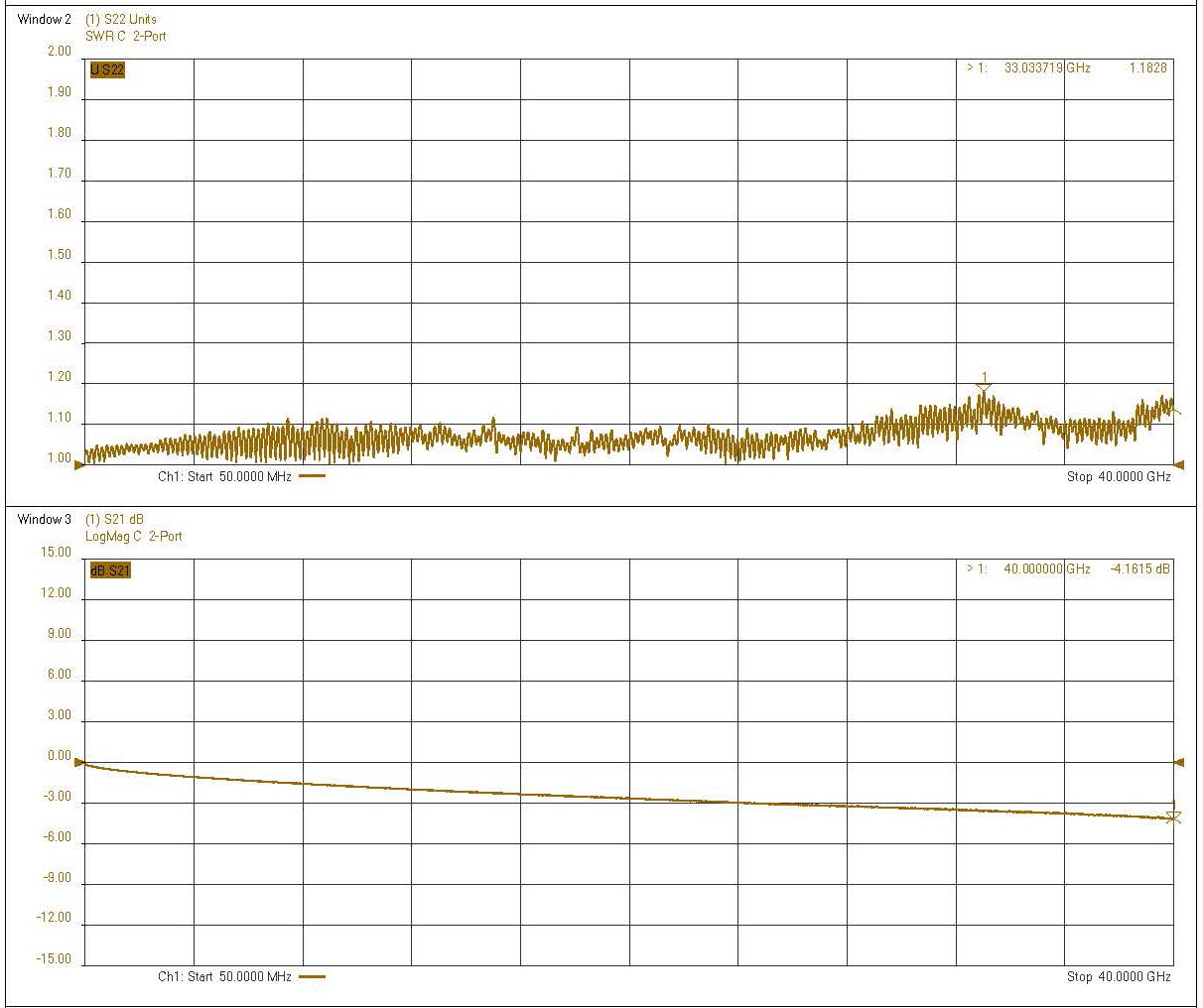Click right reference level arrow in Window 2
Image resolution: width=1203 pixels, height=1008 pixels.
point(1179,464)
